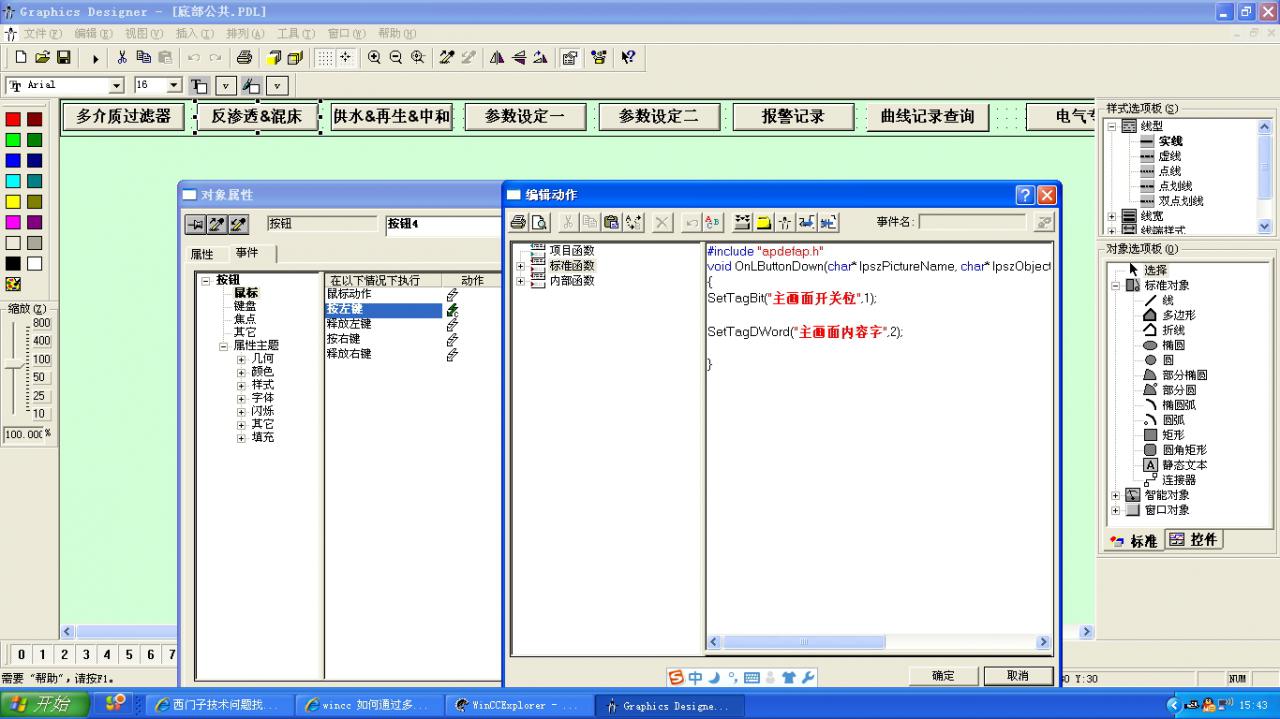The height and width of the screenshot is (719, 1280).
Task: Pick the bright red color swatch in palette
Action: coord(13,119)
